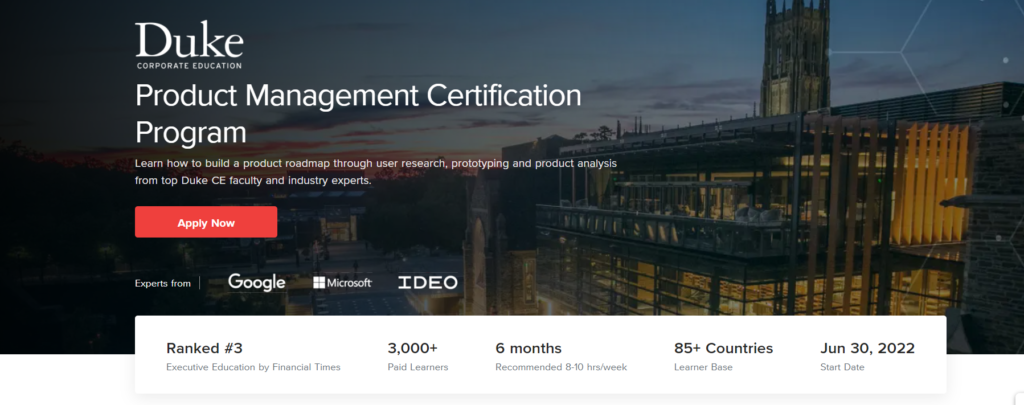
Task: Click the Duke Corporate Education logo
Action: [189, 46]
